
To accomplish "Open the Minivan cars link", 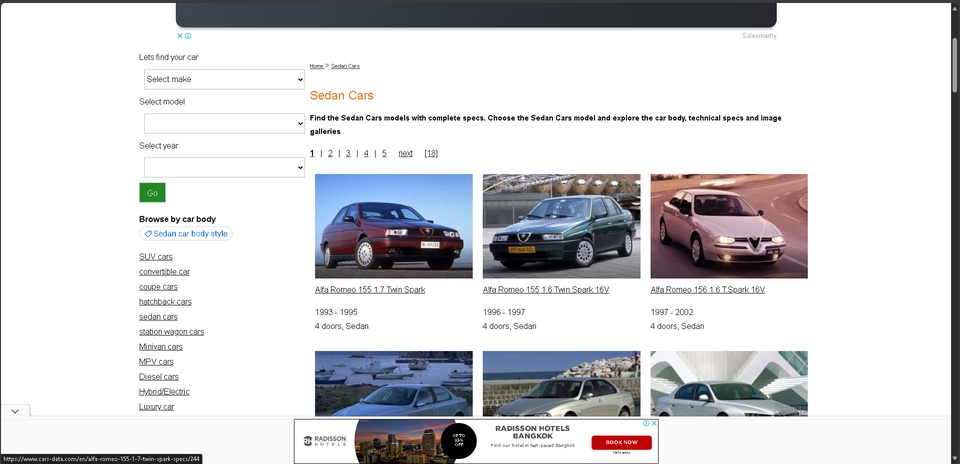I will [x=160, y=346].
